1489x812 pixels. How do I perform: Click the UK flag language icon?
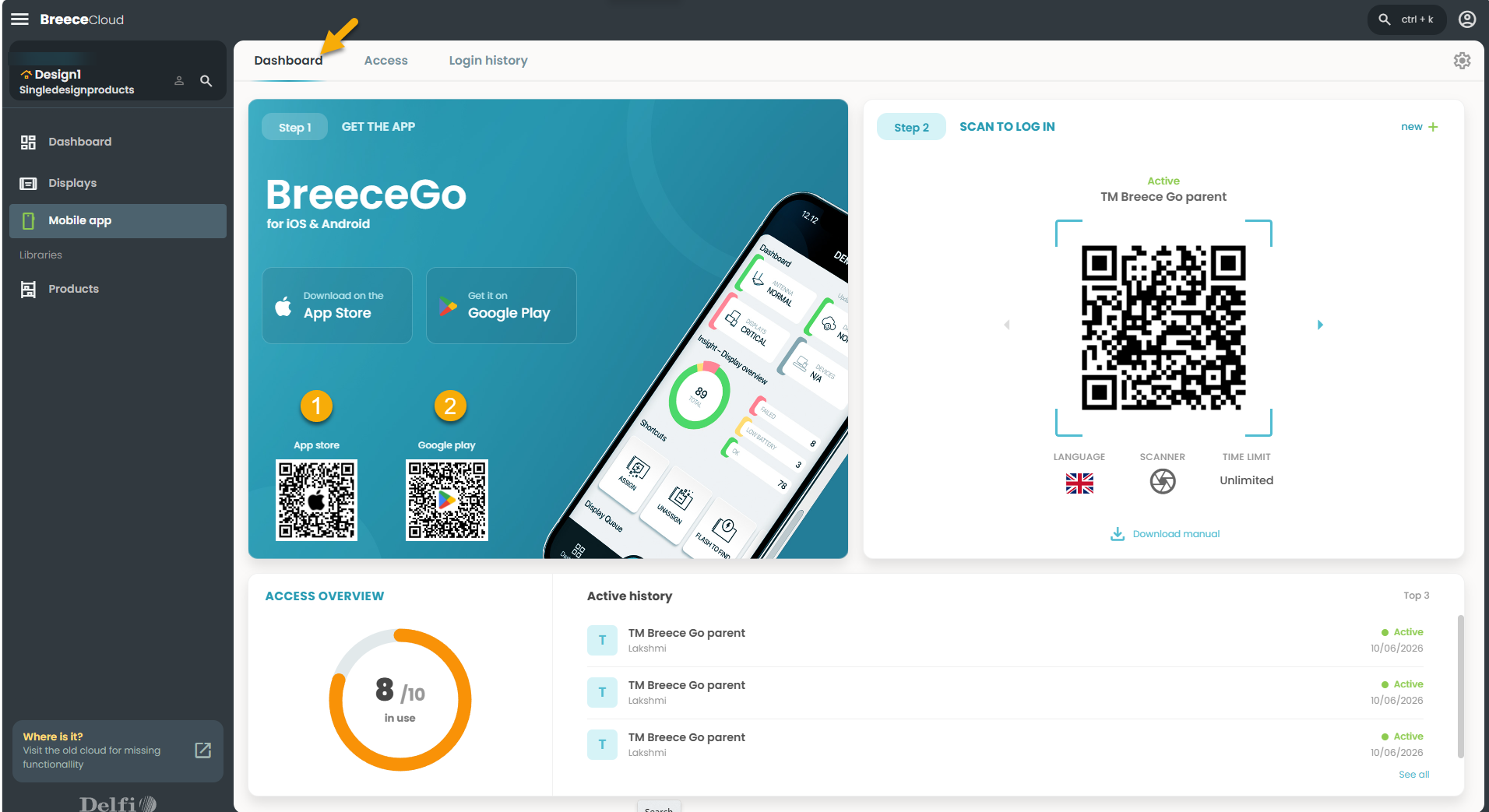click(1079, 483)
